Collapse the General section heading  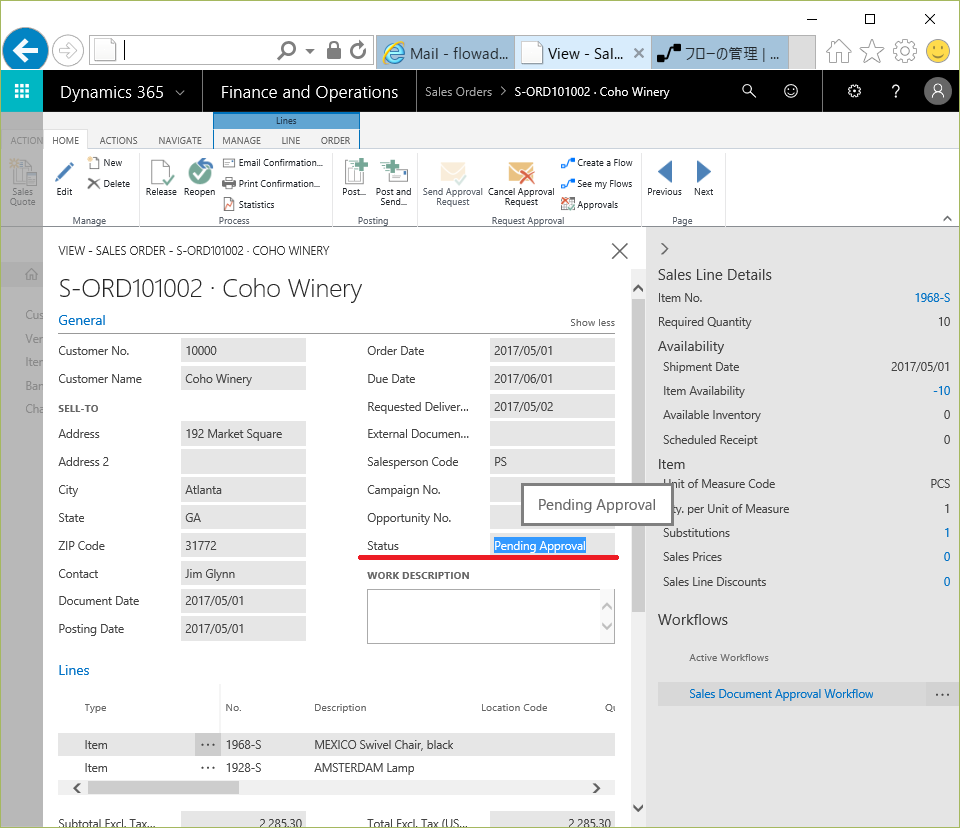click(82, 320)
